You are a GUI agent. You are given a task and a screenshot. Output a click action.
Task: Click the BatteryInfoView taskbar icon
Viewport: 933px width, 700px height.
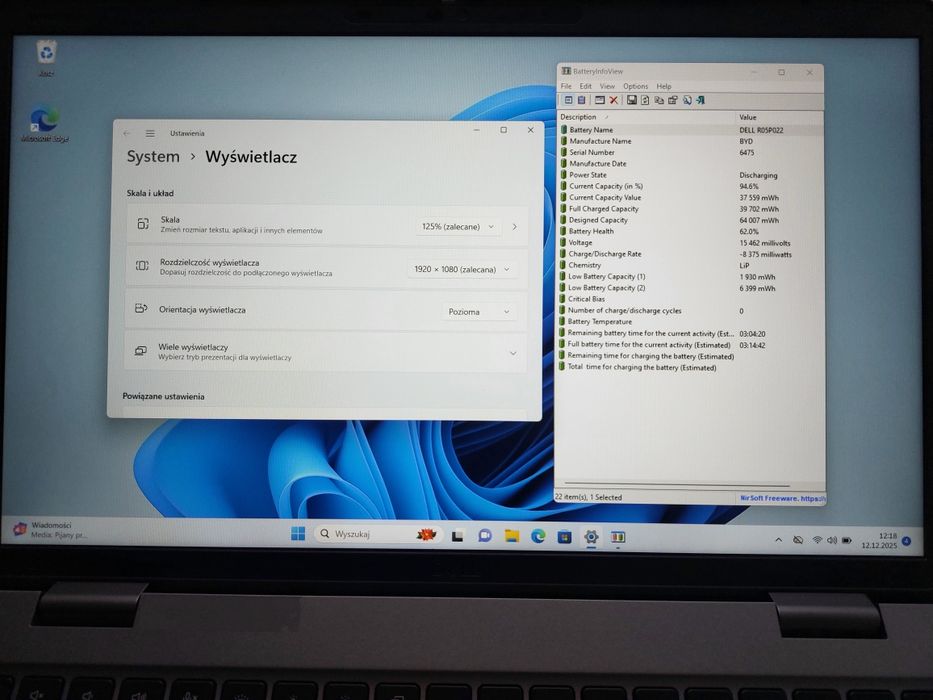pos(618,538)
